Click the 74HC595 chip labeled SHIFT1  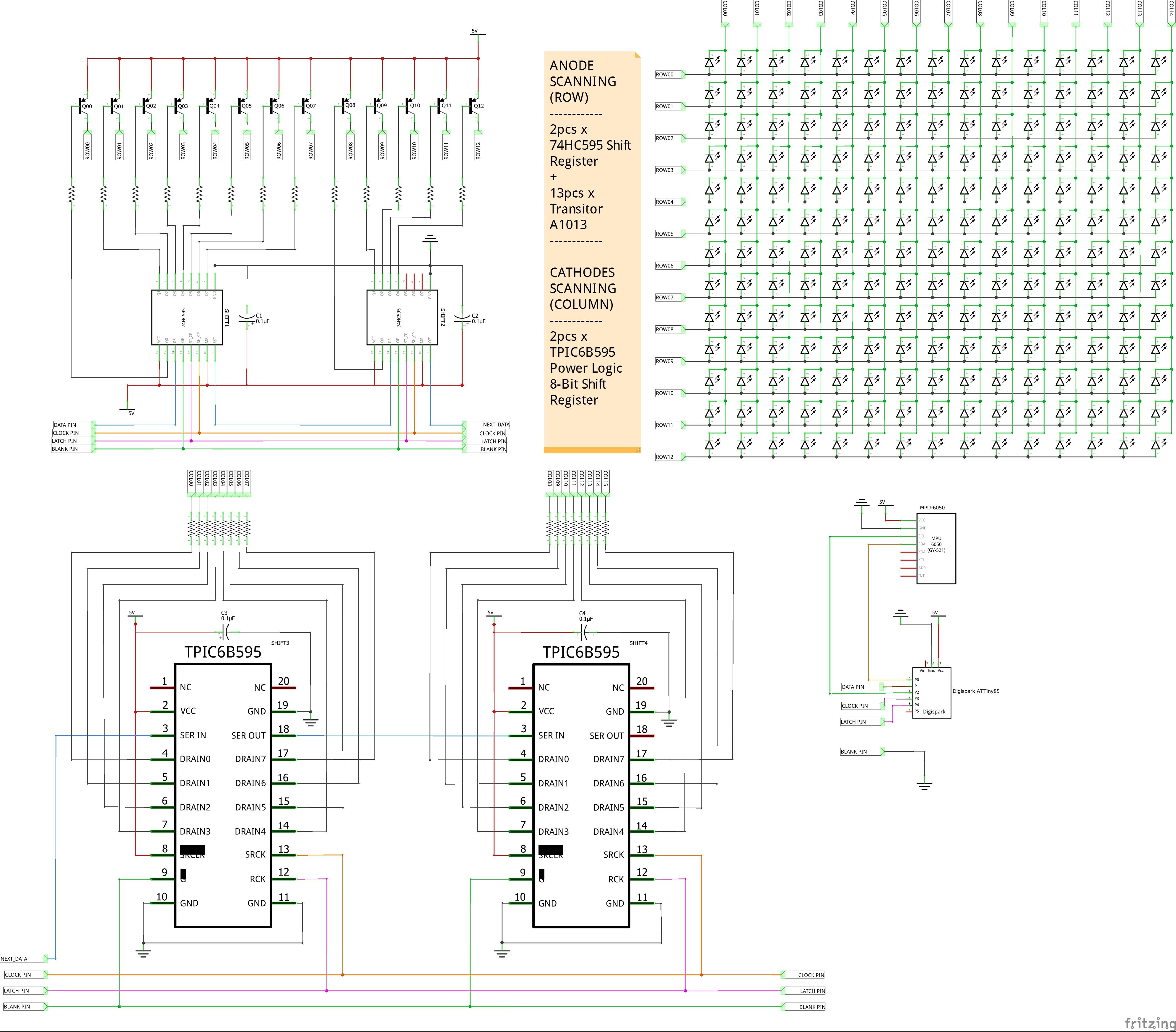tap(187, 317)
